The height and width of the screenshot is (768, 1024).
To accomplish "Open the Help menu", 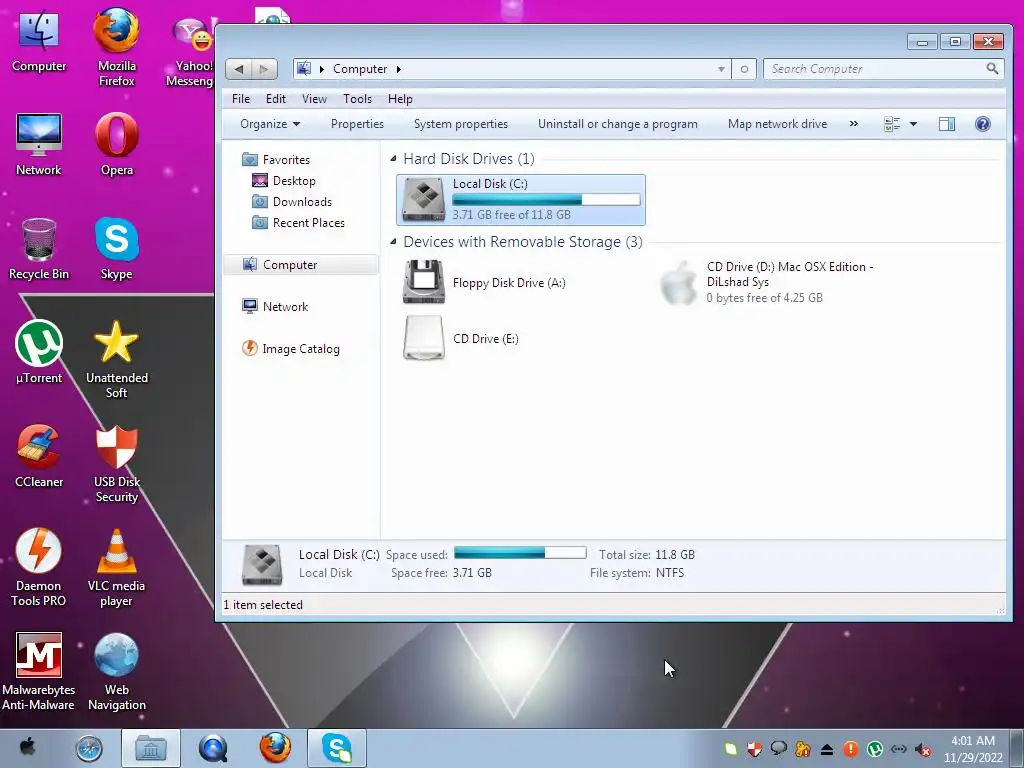I will pyautogui.click(x=400, y=99).
